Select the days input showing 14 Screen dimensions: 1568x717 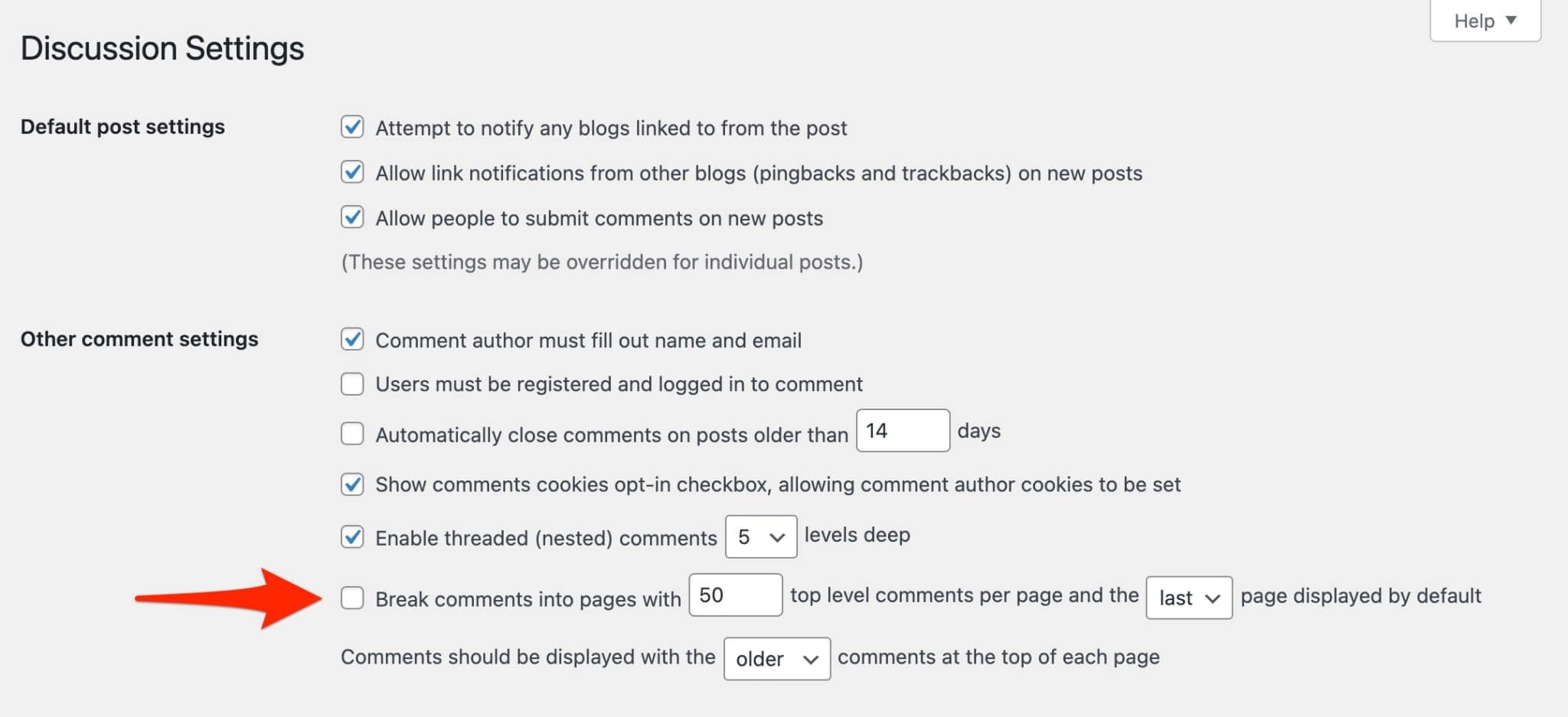(x=902, y=431)
